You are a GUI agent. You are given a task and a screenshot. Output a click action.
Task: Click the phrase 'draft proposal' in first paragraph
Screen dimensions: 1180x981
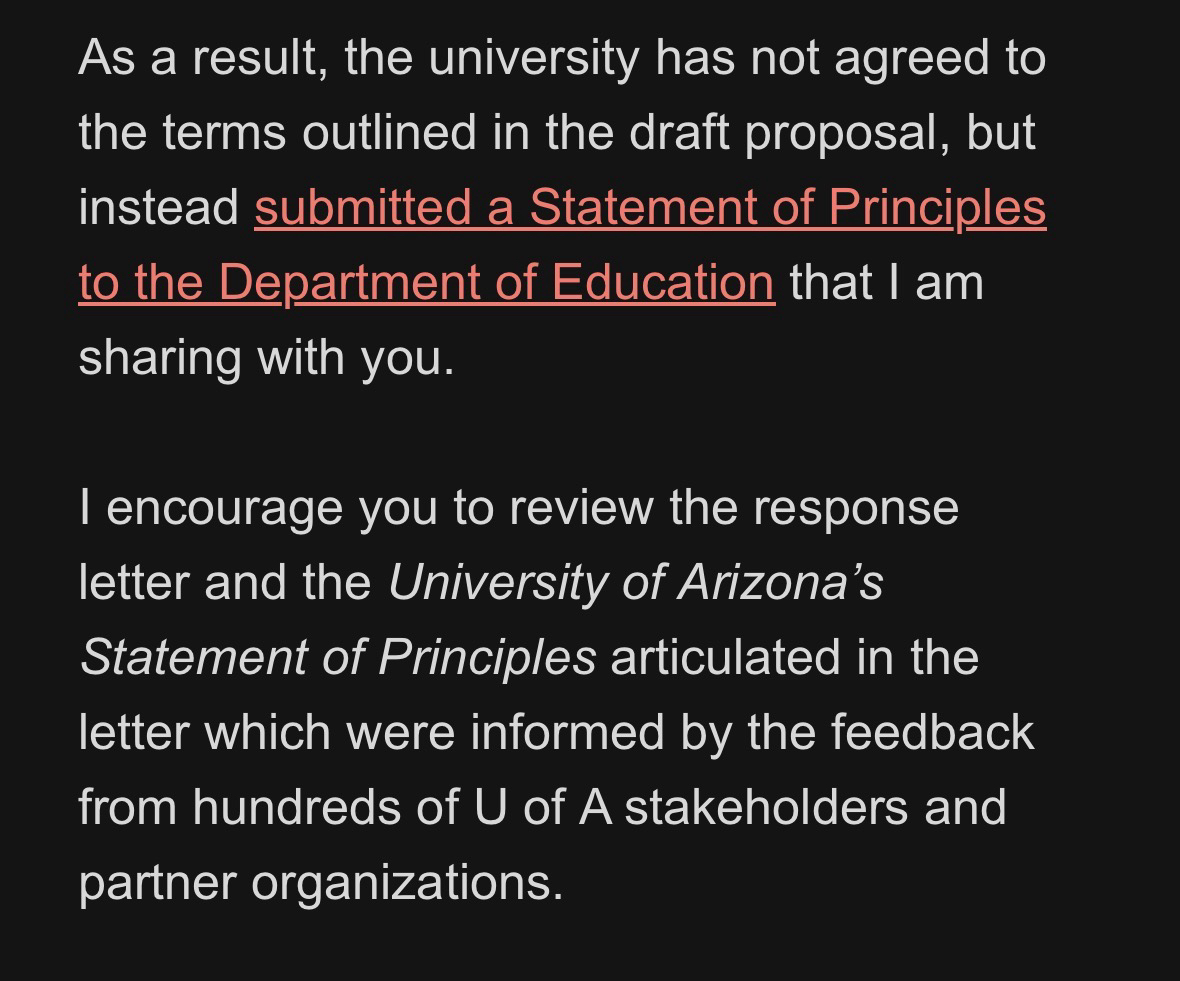(x=748, y=132)
